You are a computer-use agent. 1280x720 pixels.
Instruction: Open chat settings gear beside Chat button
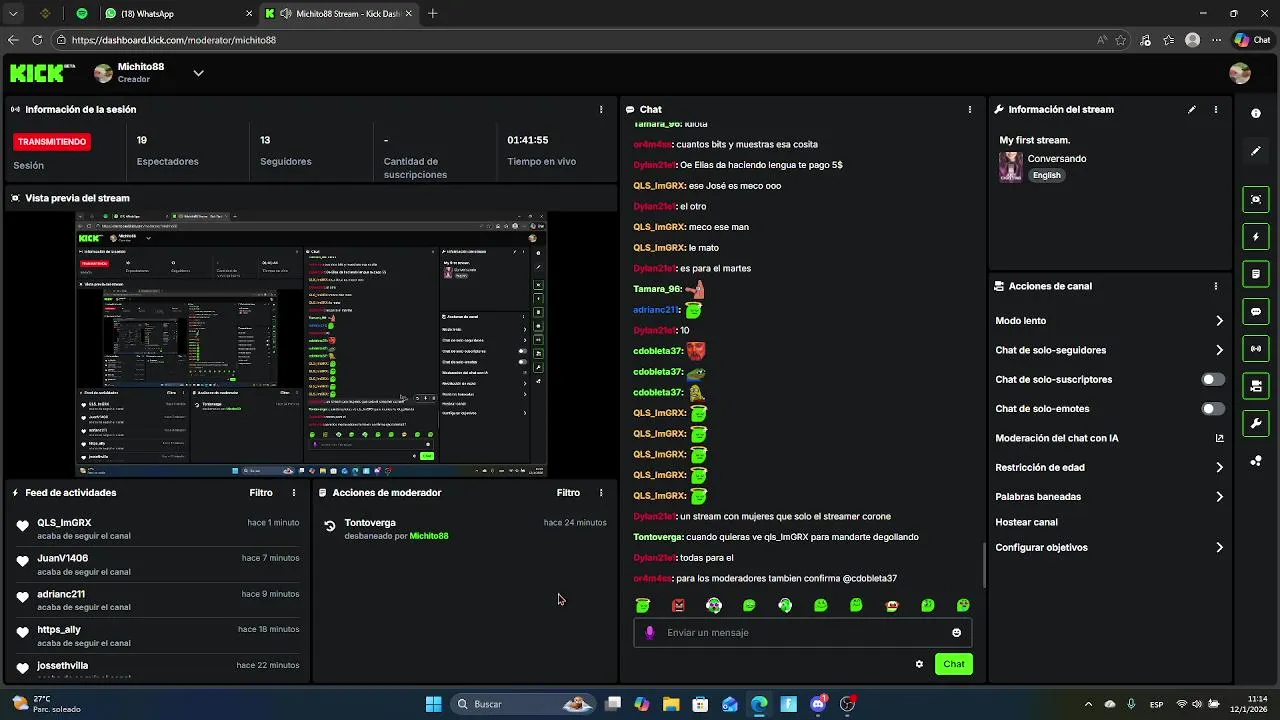pyautogui.click(x=919, y=664)
